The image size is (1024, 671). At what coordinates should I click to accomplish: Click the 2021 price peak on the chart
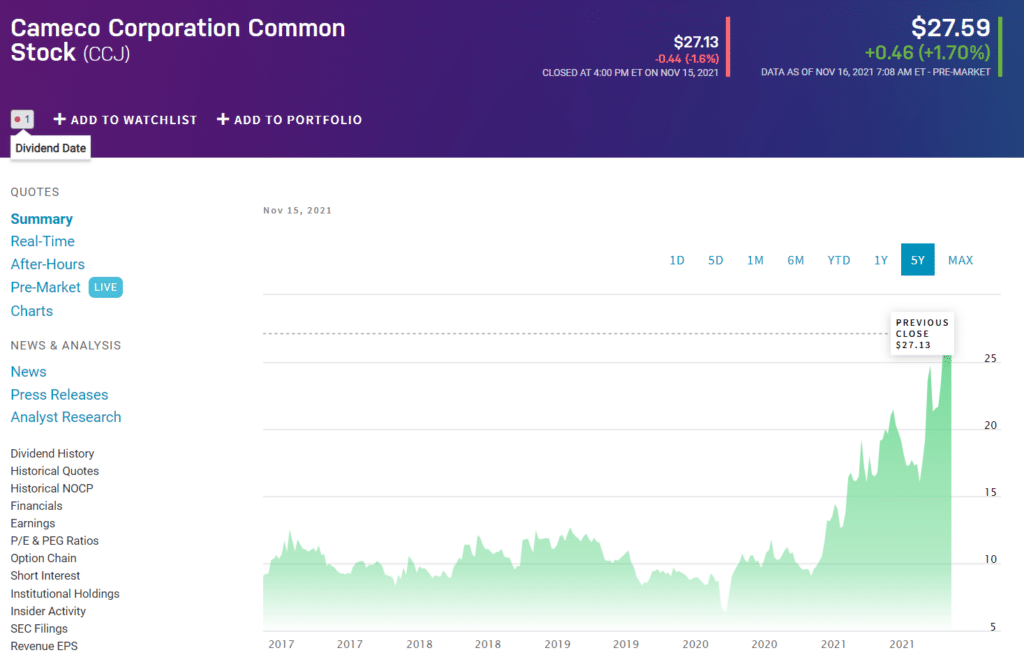tap(946, 361)
